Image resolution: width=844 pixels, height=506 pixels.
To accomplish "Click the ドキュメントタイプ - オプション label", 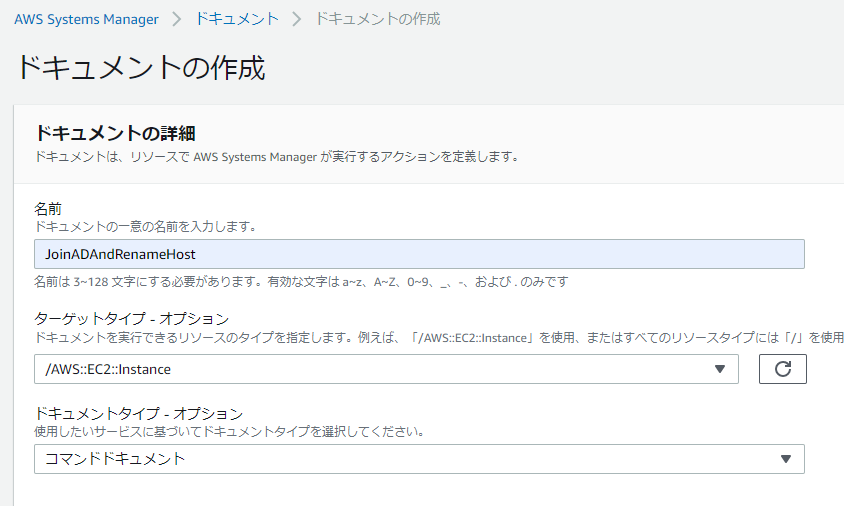I will click(138, 413).
